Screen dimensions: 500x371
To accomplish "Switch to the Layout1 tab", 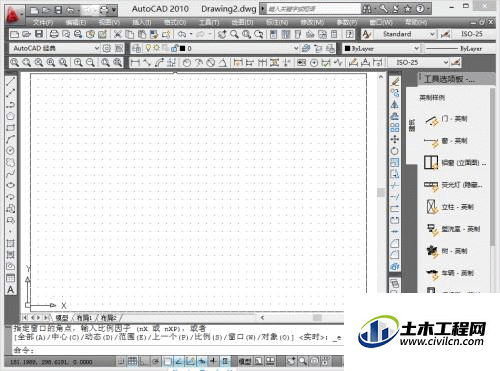I will click(x=85, y=318).
